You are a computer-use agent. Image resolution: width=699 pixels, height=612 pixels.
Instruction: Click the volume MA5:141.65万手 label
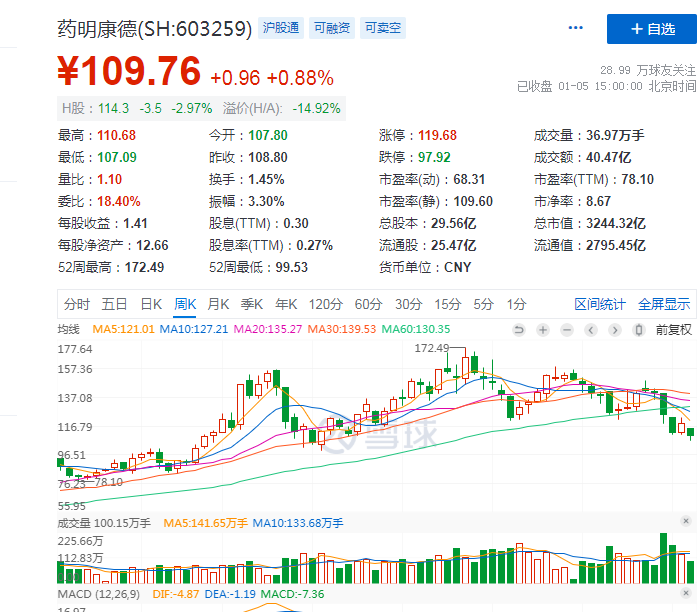pyautogui.click(x=205, y=523)
